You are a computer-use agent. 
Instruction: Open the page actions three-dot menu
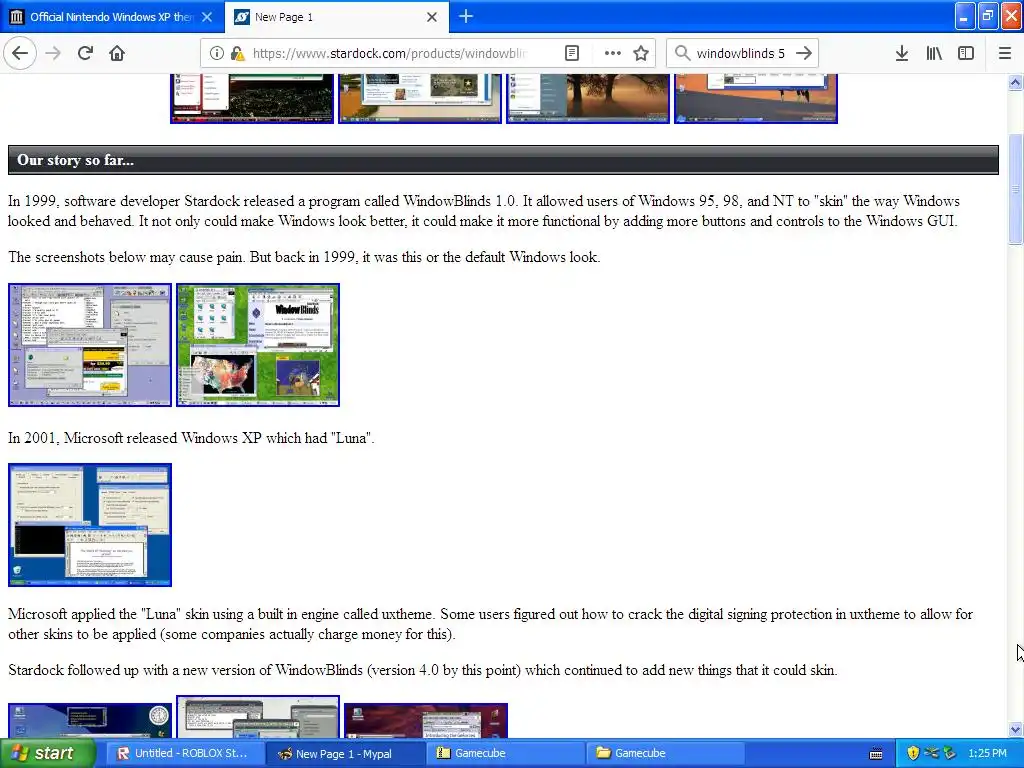612,54
